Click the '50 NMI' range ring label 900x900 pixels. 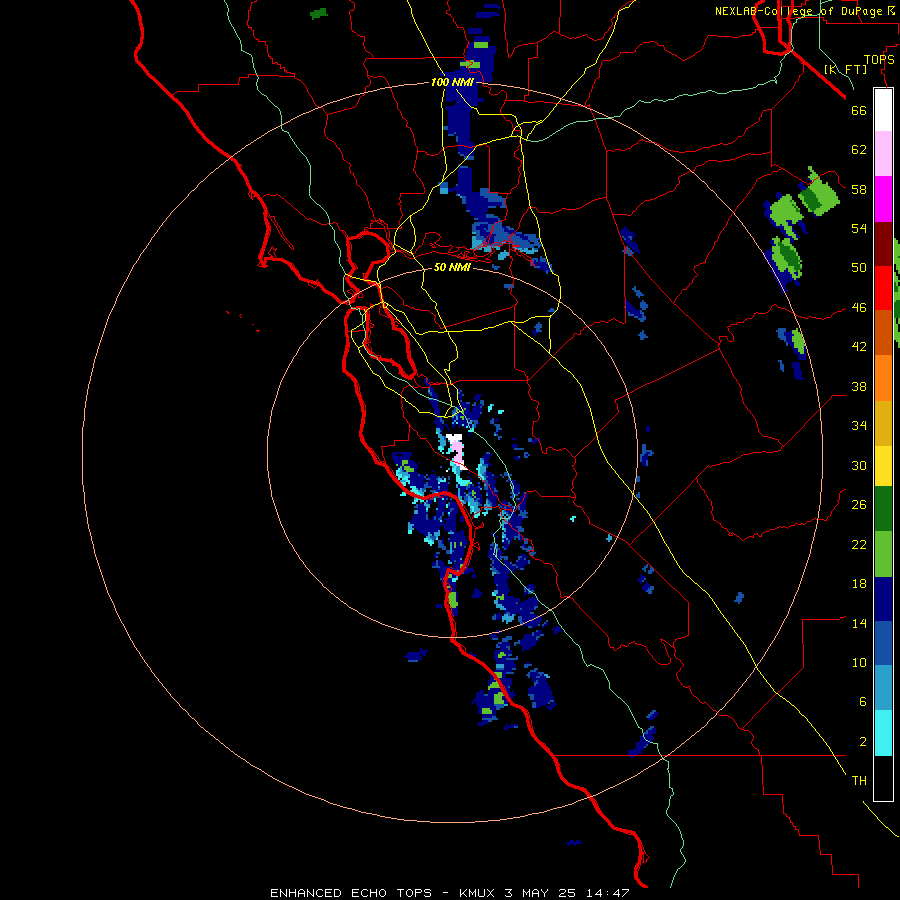tap(452, 267)
